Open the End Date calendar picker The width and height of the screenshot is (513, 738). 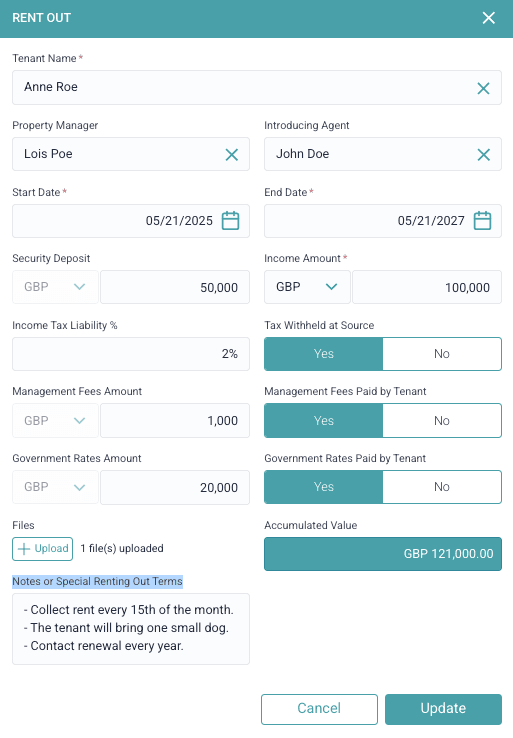[x=482, y=221]
